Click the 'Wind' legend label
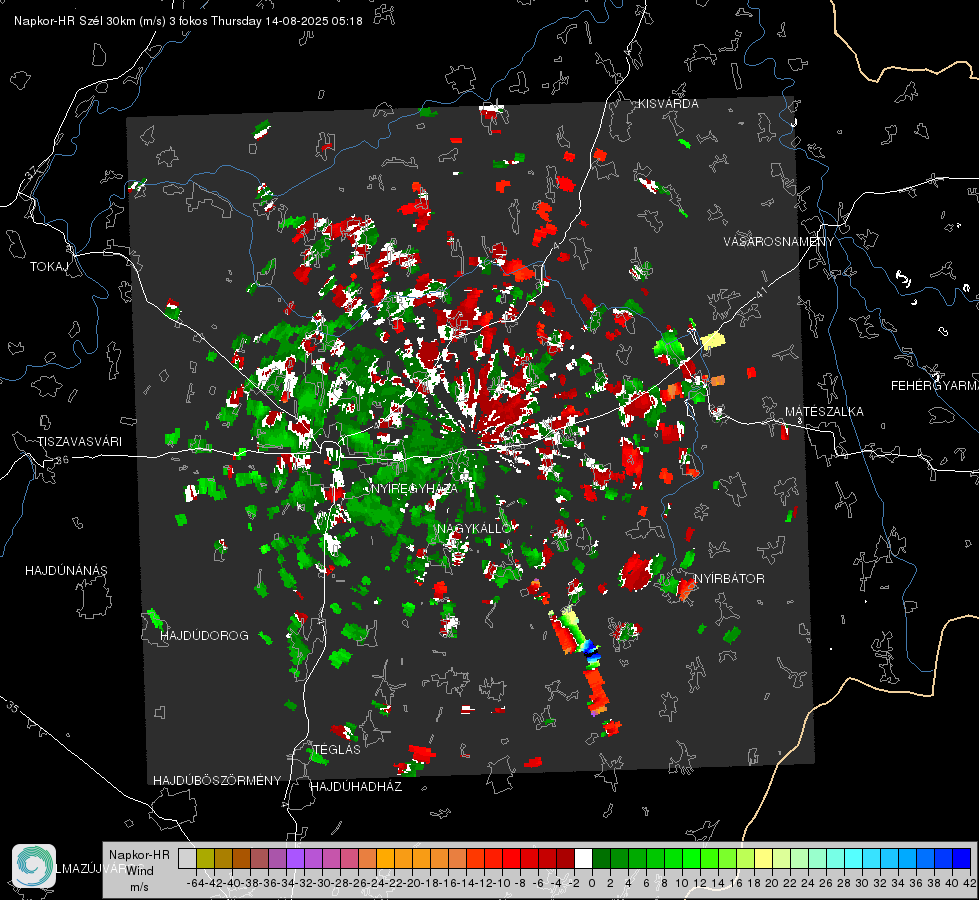 tap(140, 871)
